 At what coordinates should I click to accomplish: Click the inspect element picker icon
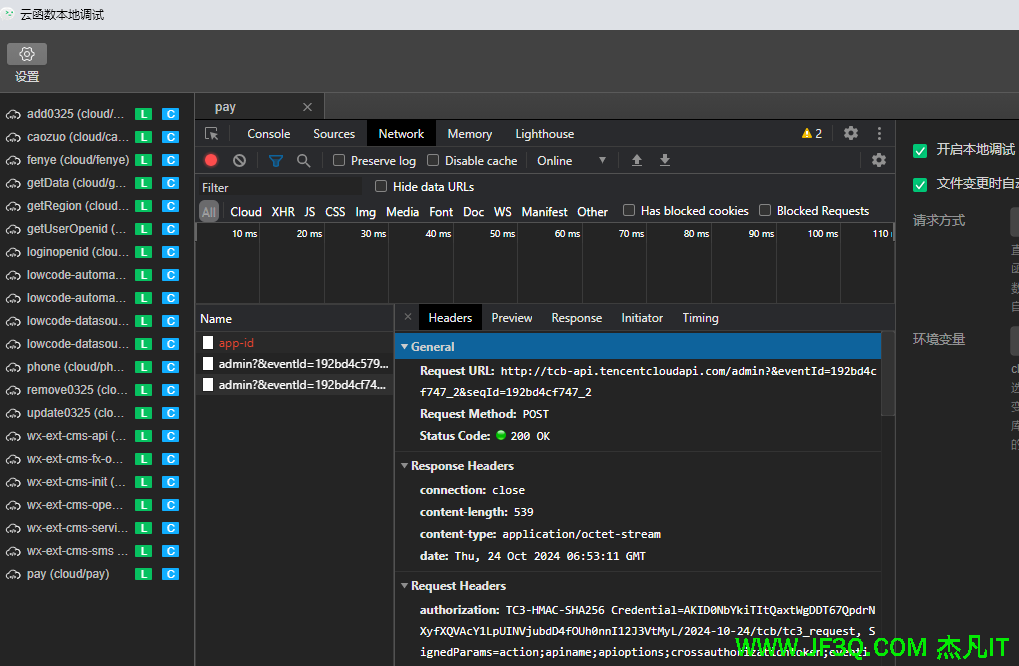point(212,134)
